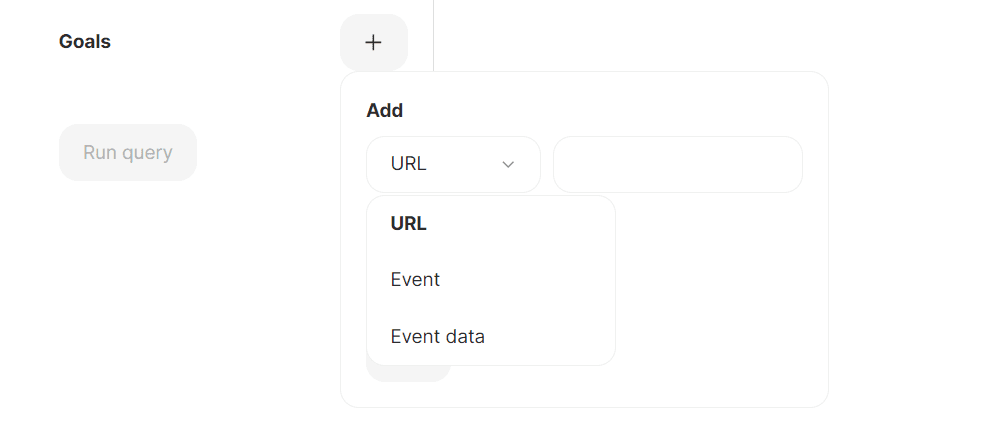Open the URL type dropdown
The width and height of the screenshot is (982, 428).
pyautogui.click(x=453, y=164)
